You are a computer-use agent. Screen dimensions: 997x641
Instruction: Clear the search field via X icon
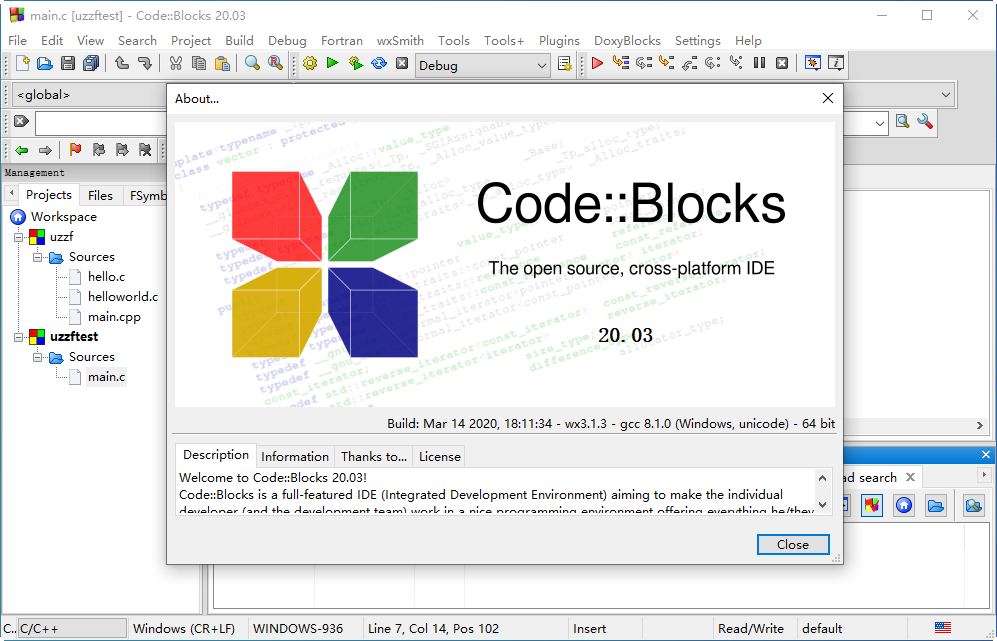tap(22, 121)
